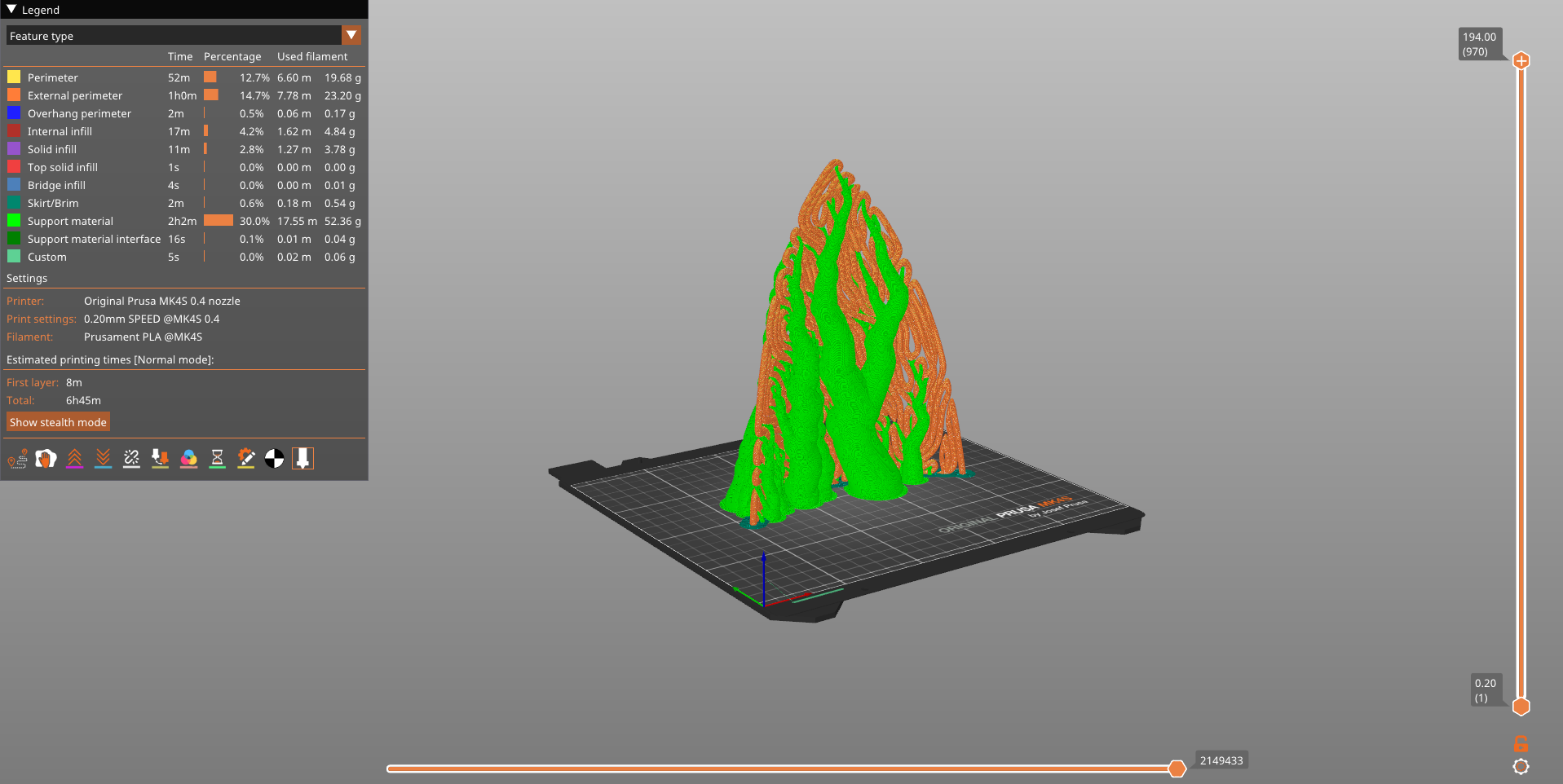Toggle retractions visibility icon

coord(75,459)
